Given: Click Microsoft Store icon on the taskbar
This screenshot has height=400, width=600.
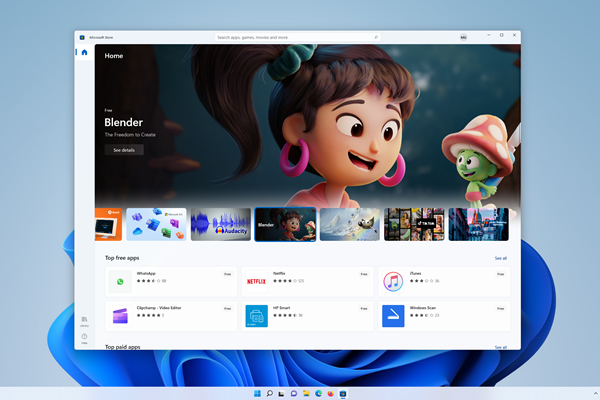Looking at the screenshot, I should (x=343, y=393).
